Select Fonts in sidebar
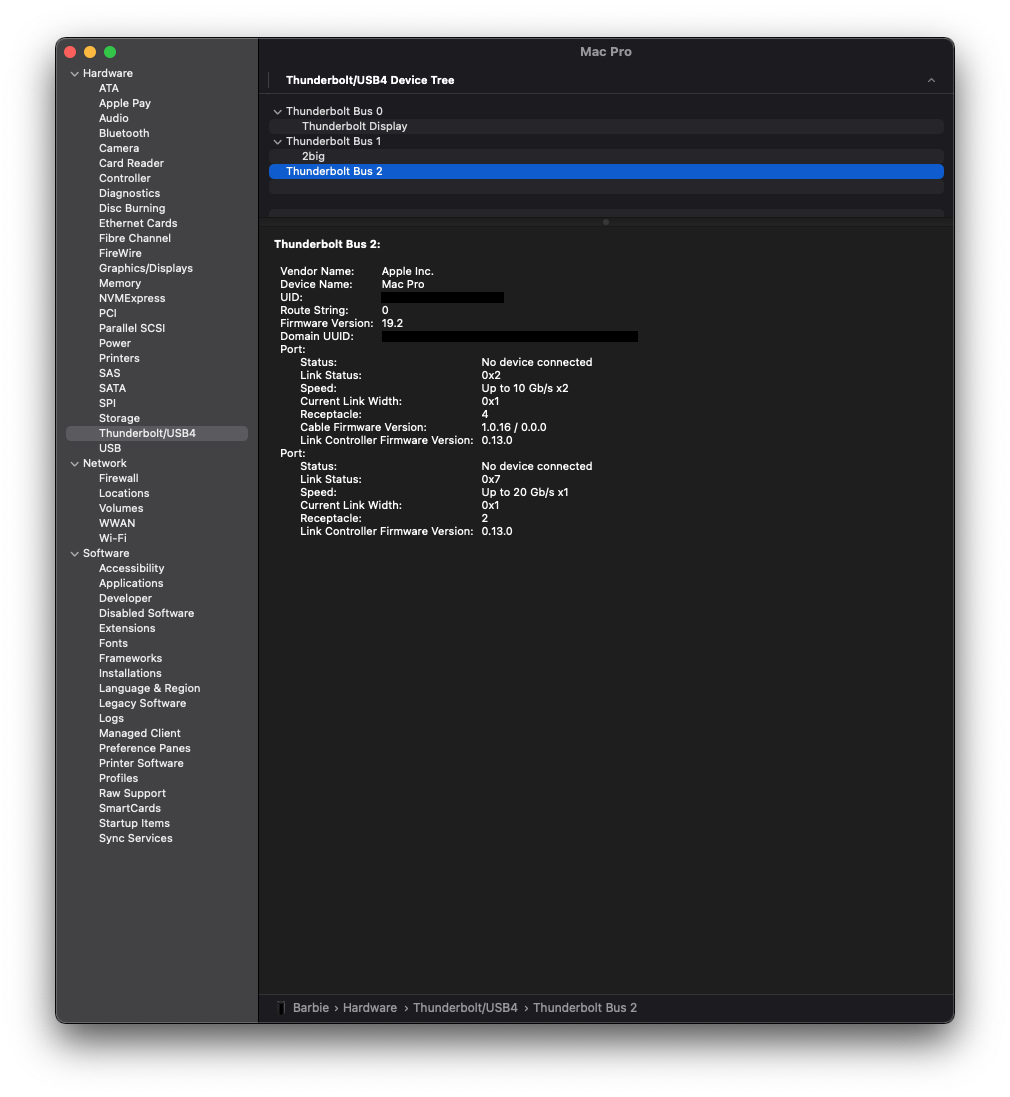Viewport: 1010px width, 1097px height. [x=113, y=644]
